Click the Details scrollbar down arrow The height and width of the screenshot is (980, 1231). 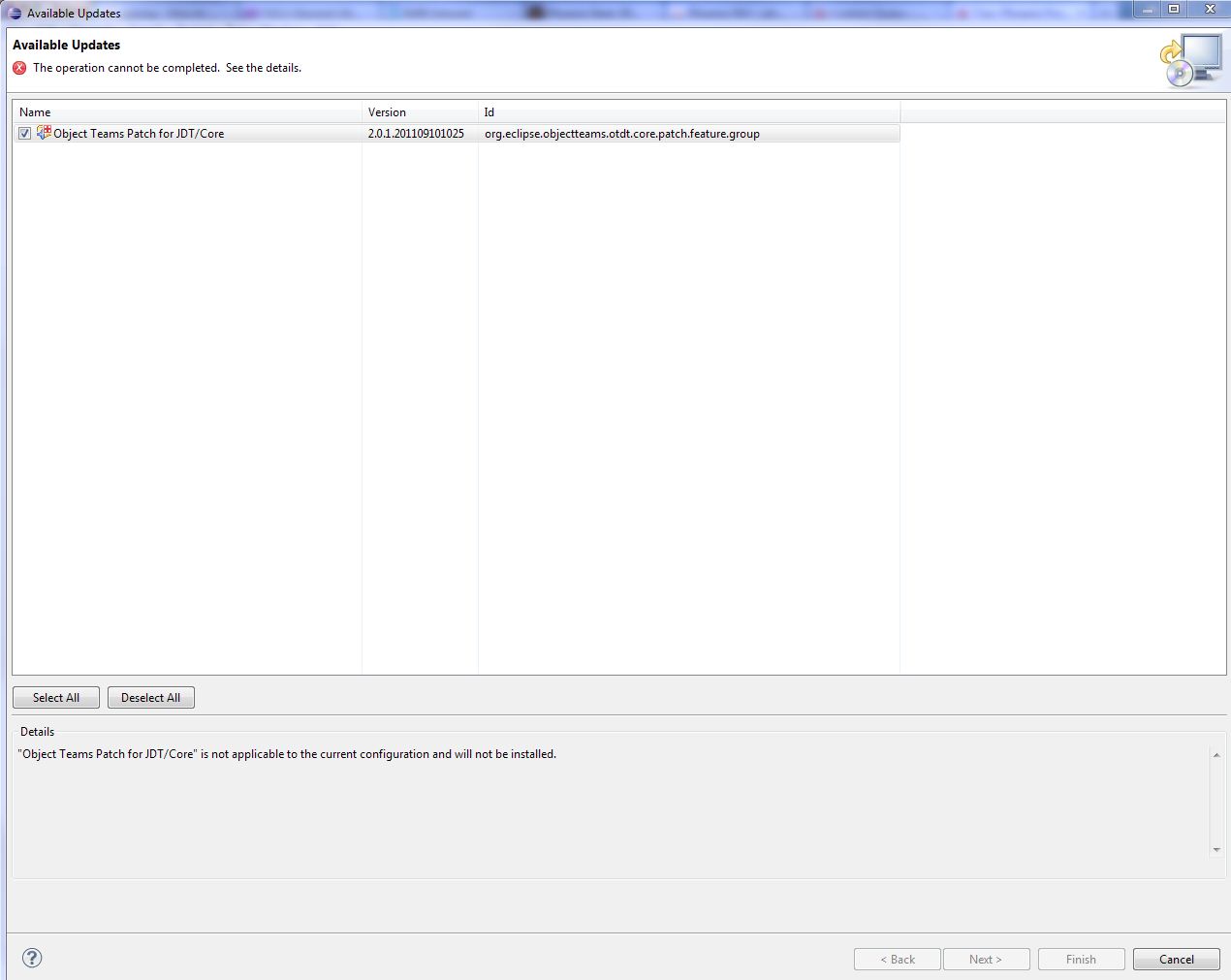tap(1216, 850)
